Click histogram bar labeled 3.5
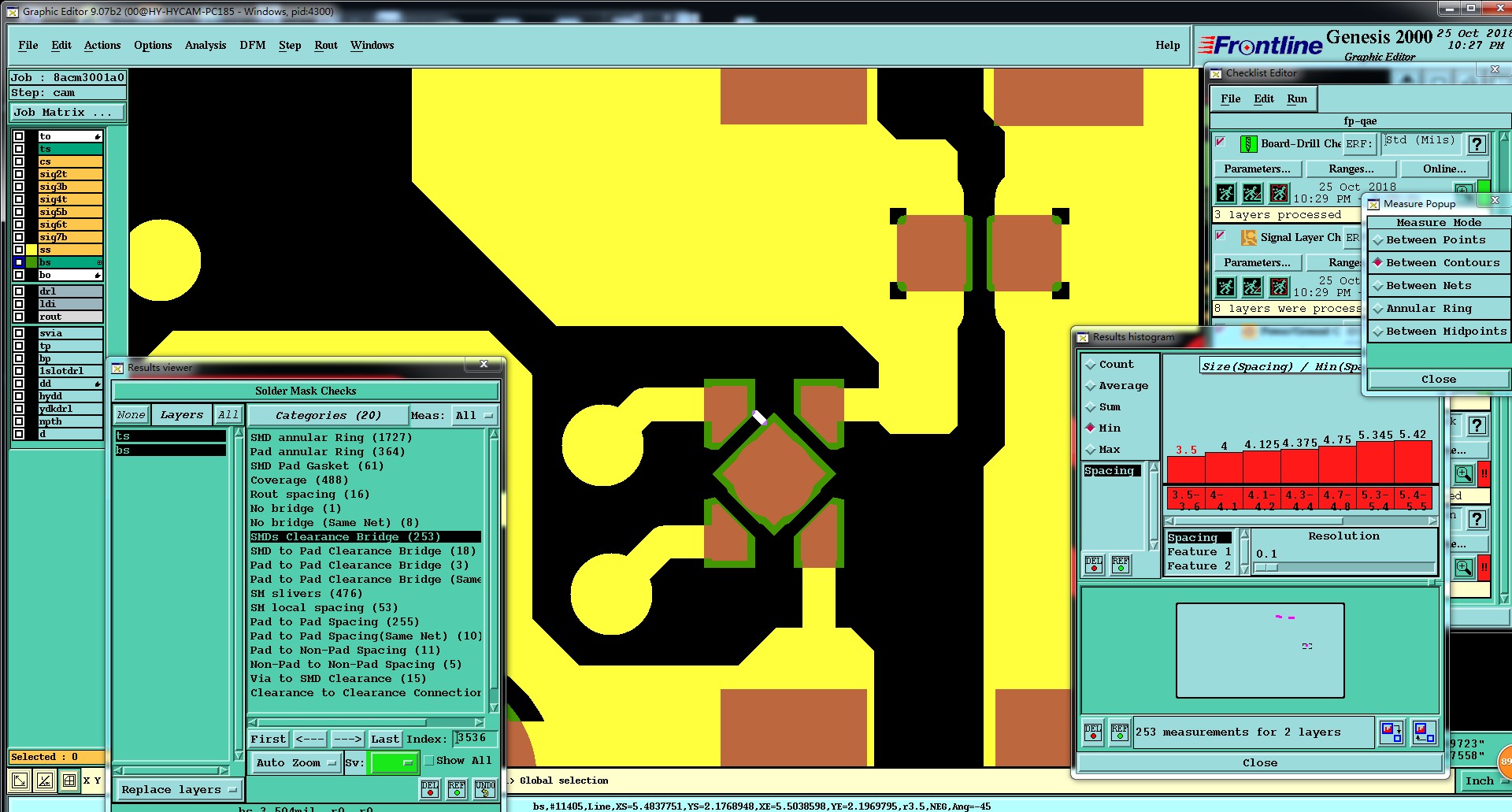The width and height of the screenshot is (1512, 812). click(1186, 470)
